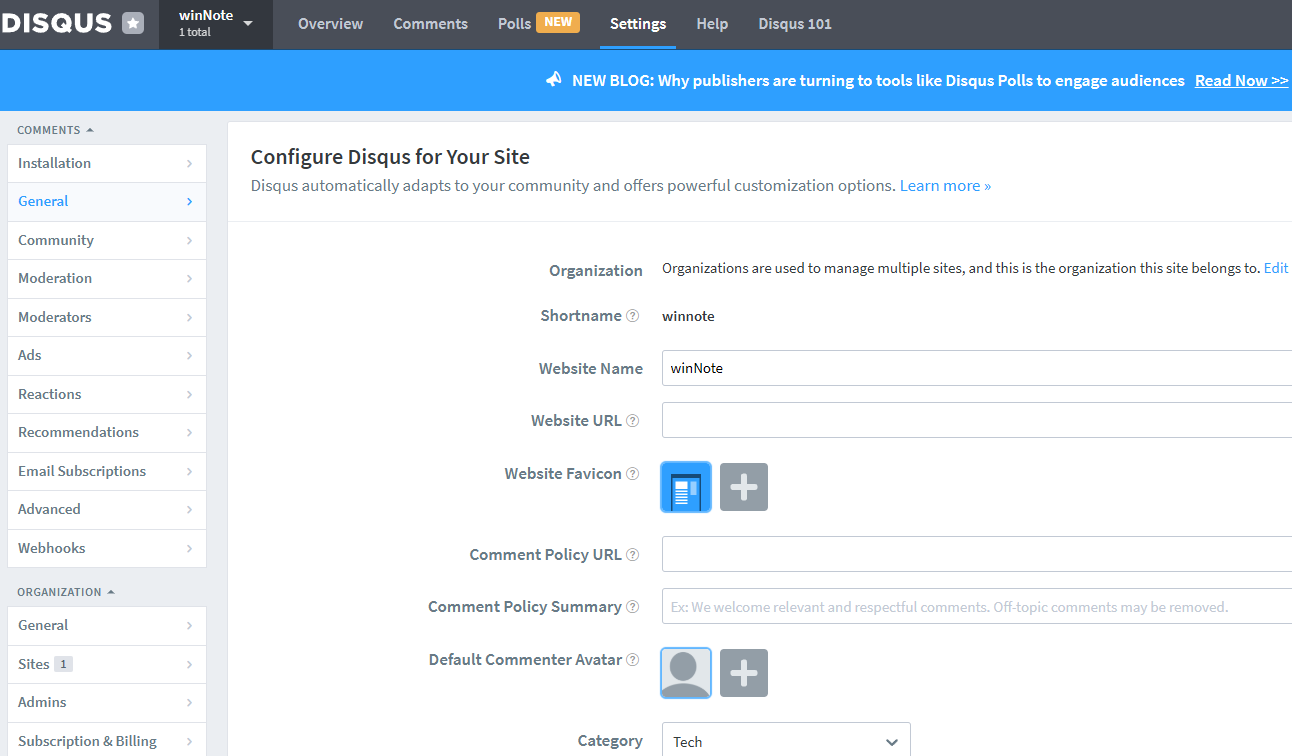Image resolution: width=1292 pixels, height=756 pixels.
Task: Open Email Subscriptions in sidebar
Action: (x=107, y=471)
